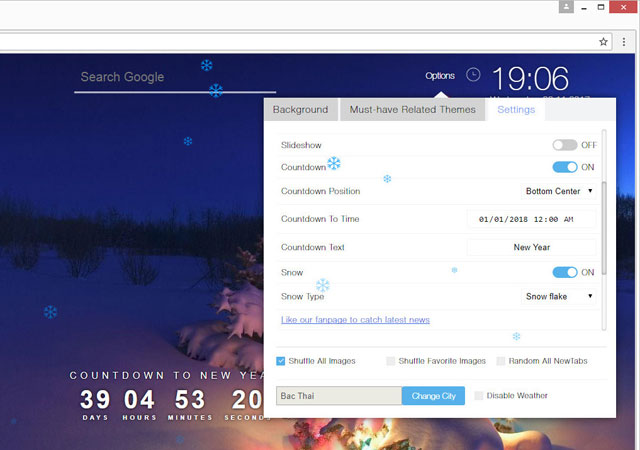Follow the 'Like our fanpage' link
Image resolution: width=640 pixels, height=450 pixels.
[355, 320]
